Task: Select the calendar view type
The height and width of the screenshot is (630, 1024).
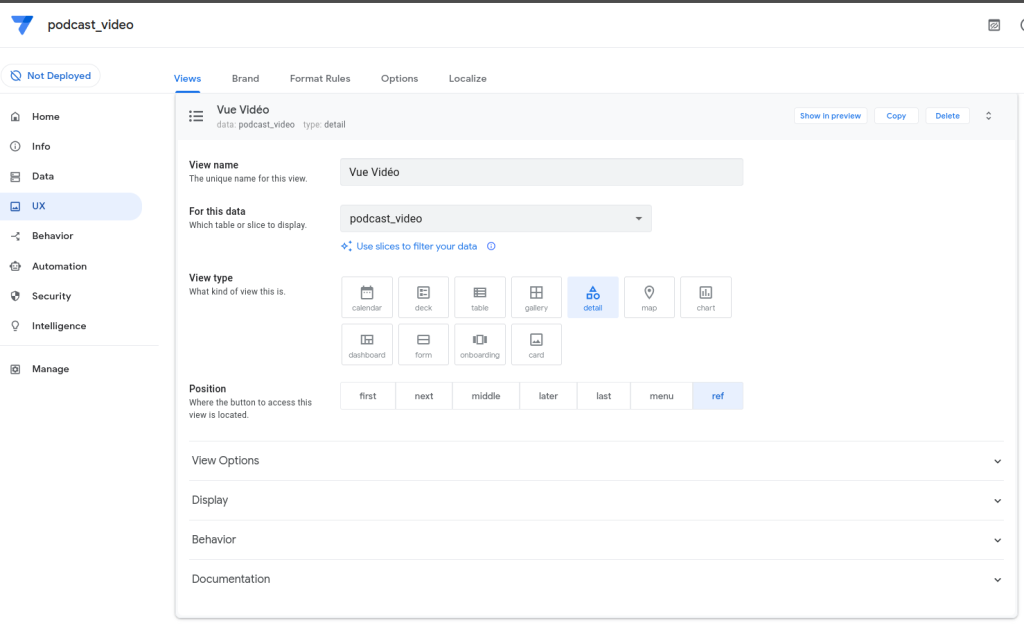Action: (x=367, y=298)
